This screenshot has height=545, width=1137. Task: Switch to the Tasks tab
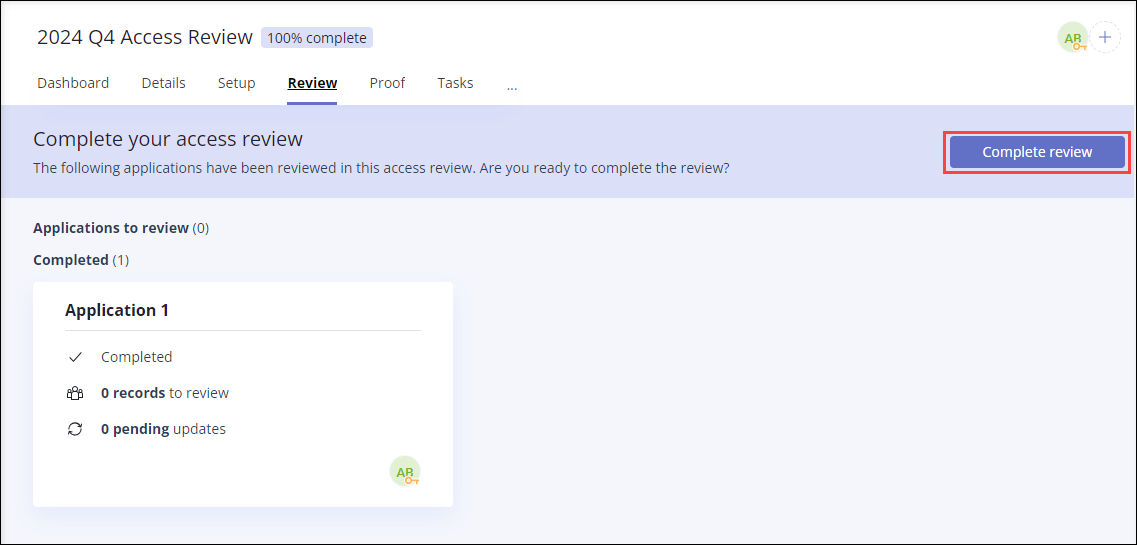455,83
